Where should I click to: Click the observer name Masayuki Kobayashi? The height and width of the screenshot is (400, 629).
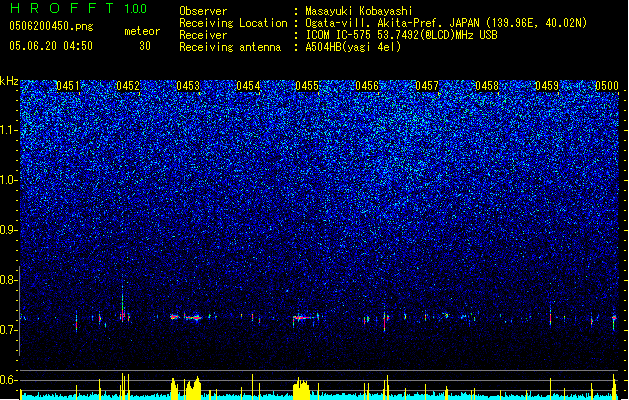(359, 11)
